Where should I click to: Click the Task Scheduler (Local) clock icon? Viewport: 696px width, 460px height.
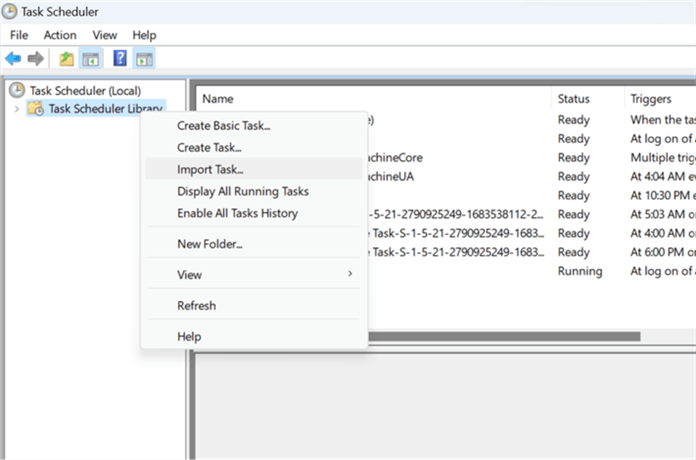pyautogui.click(x=17, y=90)
